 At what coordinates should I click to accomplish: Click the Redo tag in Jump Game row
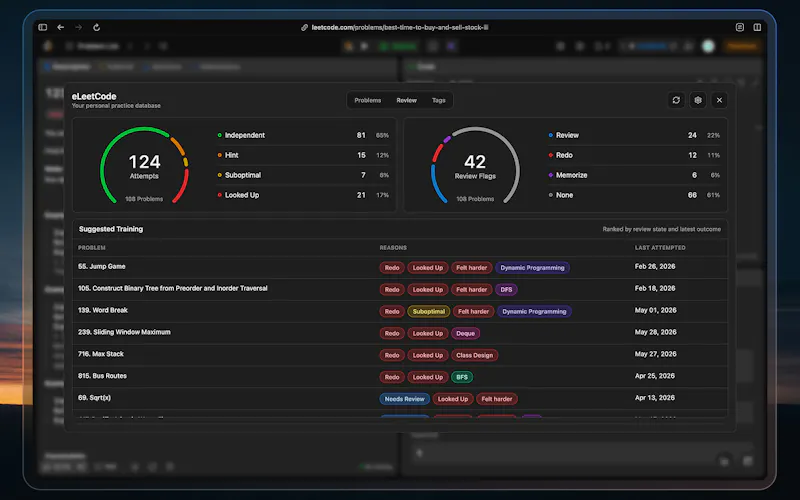392,268
